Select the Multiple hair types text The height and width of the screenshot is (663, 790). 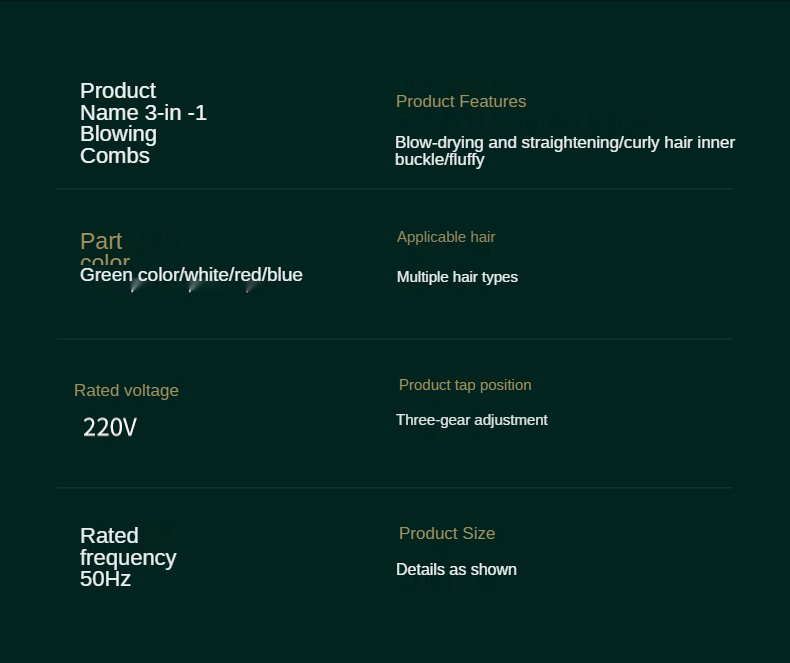point(457,277)
